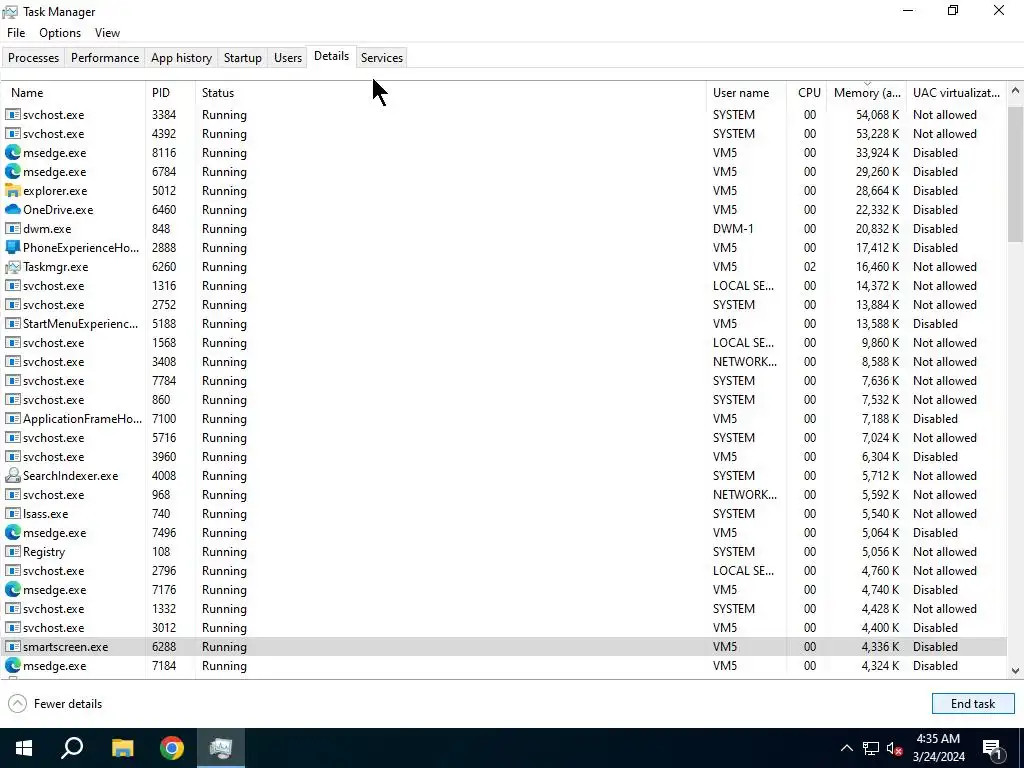Select the lsass.exe process name
This screenshot has height=768, width=1024.
[x=45, y=513]
